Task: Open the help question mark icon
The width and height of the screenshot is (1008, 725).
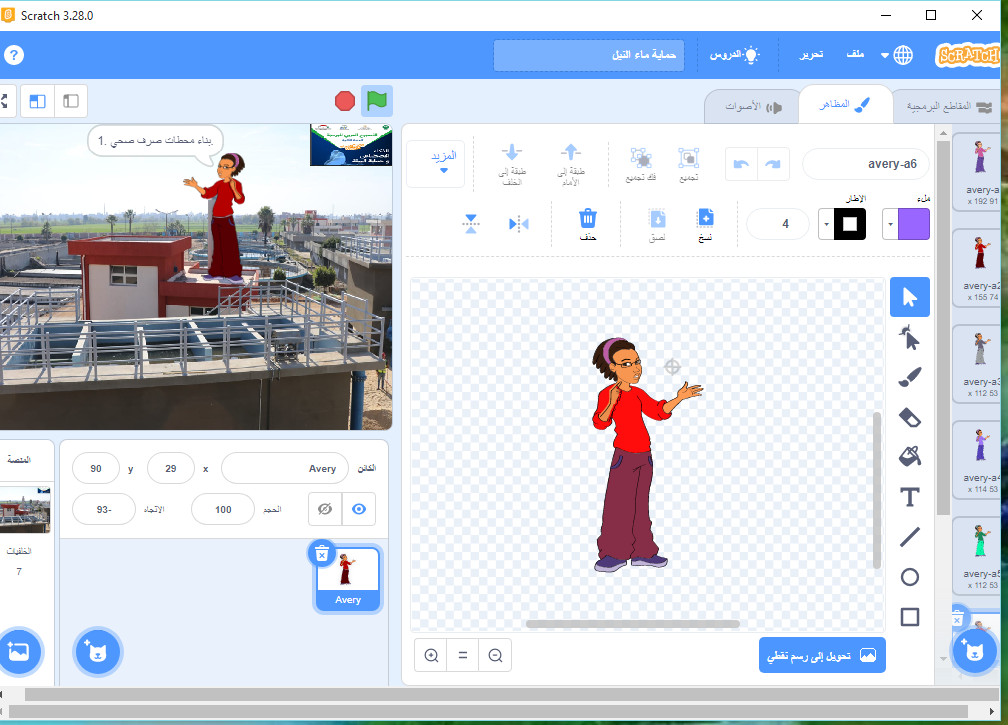Action: (14, 55)
